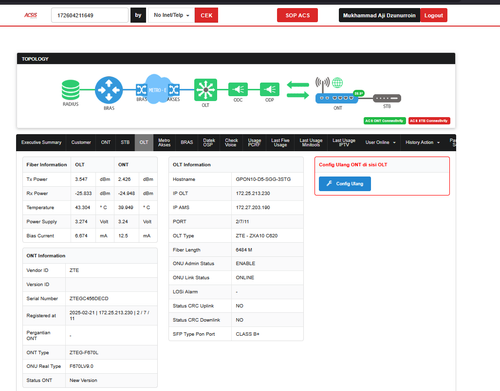Image resolution: width=500 pixels, height=391 pixels.
Task: Click the 'by' label button
Action: (x=138, y=15)
